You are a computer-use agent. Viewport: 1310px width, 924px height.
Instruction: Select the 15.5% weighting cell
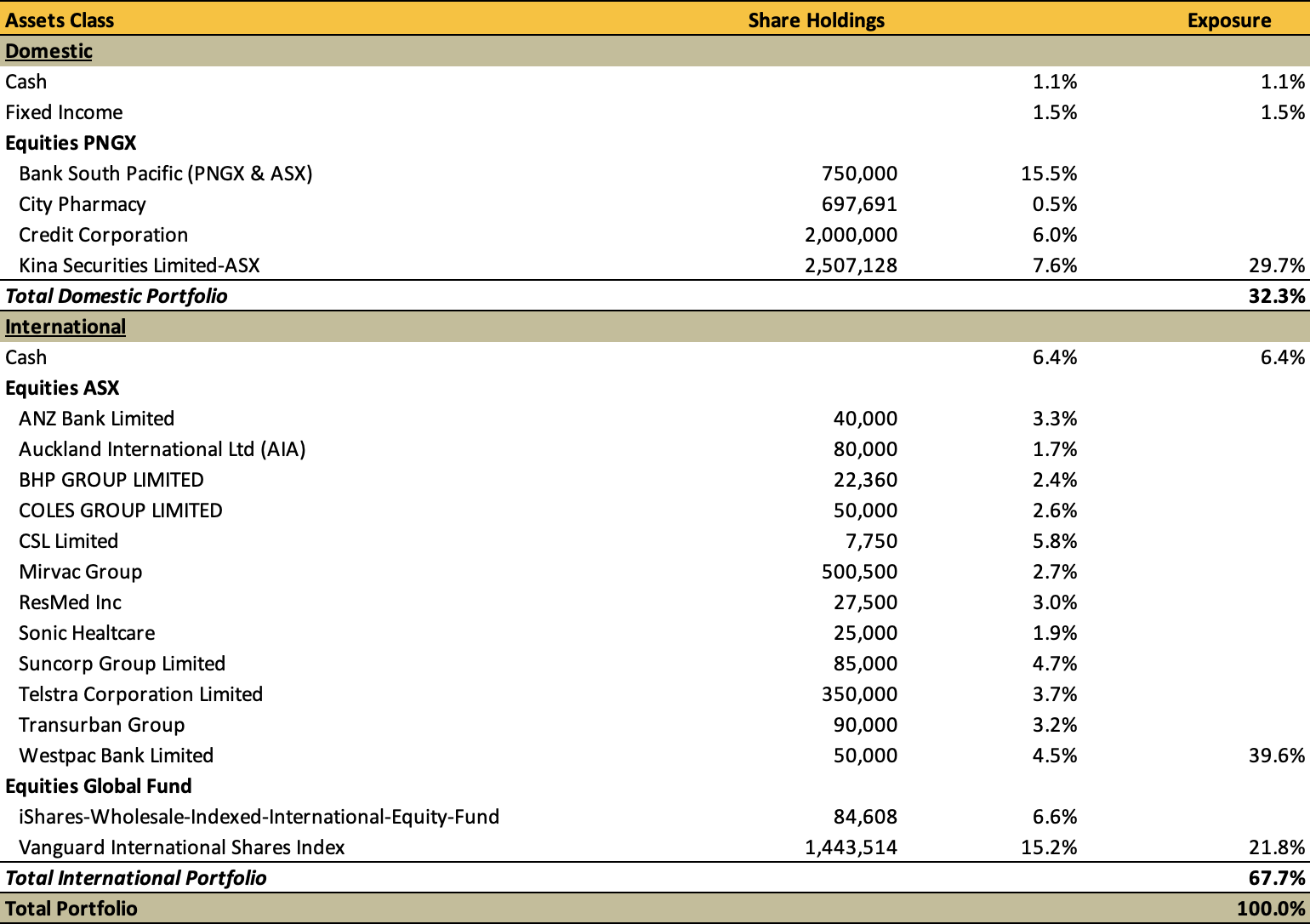pyautogui.click(x=1049, y=174)
